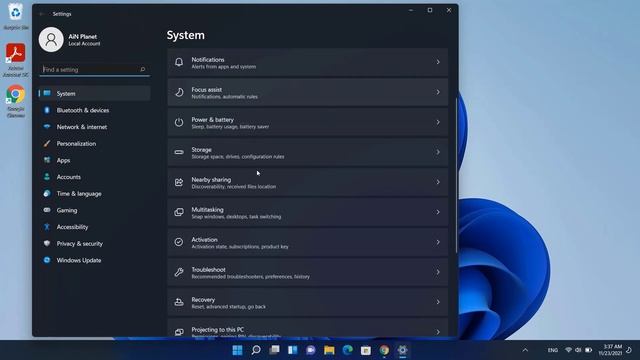The height and width of the screenshot is (360, 640).
Task: Open the Wi-Fi network tray icon
Action: click(x=568, y=350)
